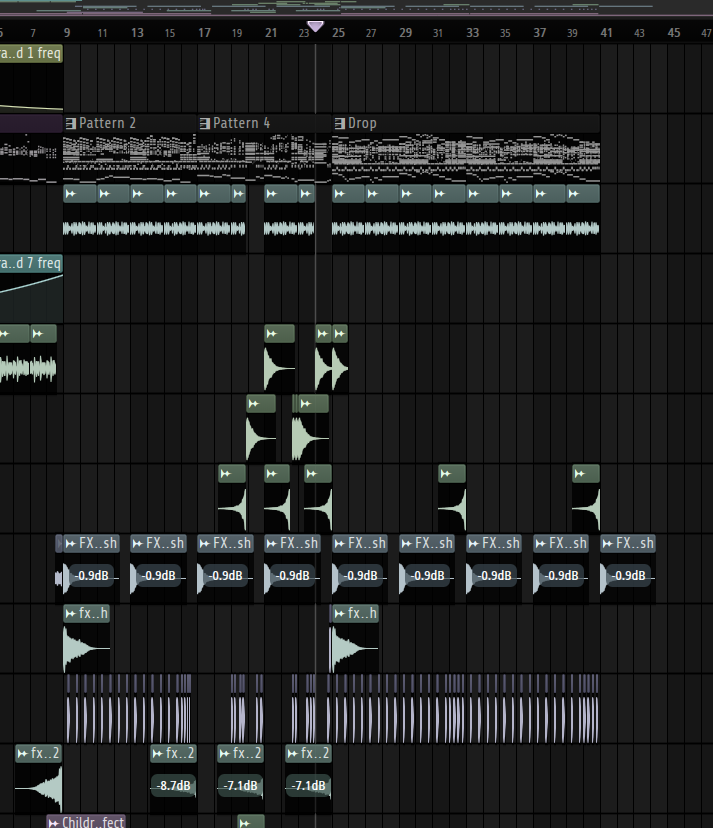Open menu icon of loop clip starting bar 15
The image size is (713, 828).
coord(172,194)
